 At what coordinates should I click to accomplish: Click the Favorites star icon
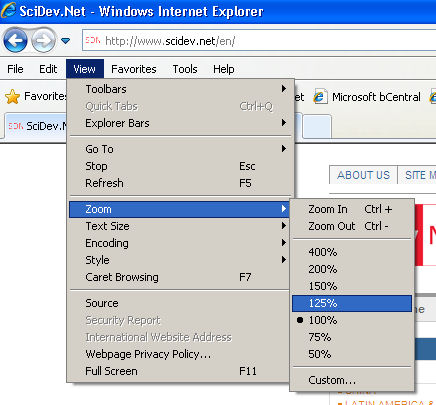(12, 97)
